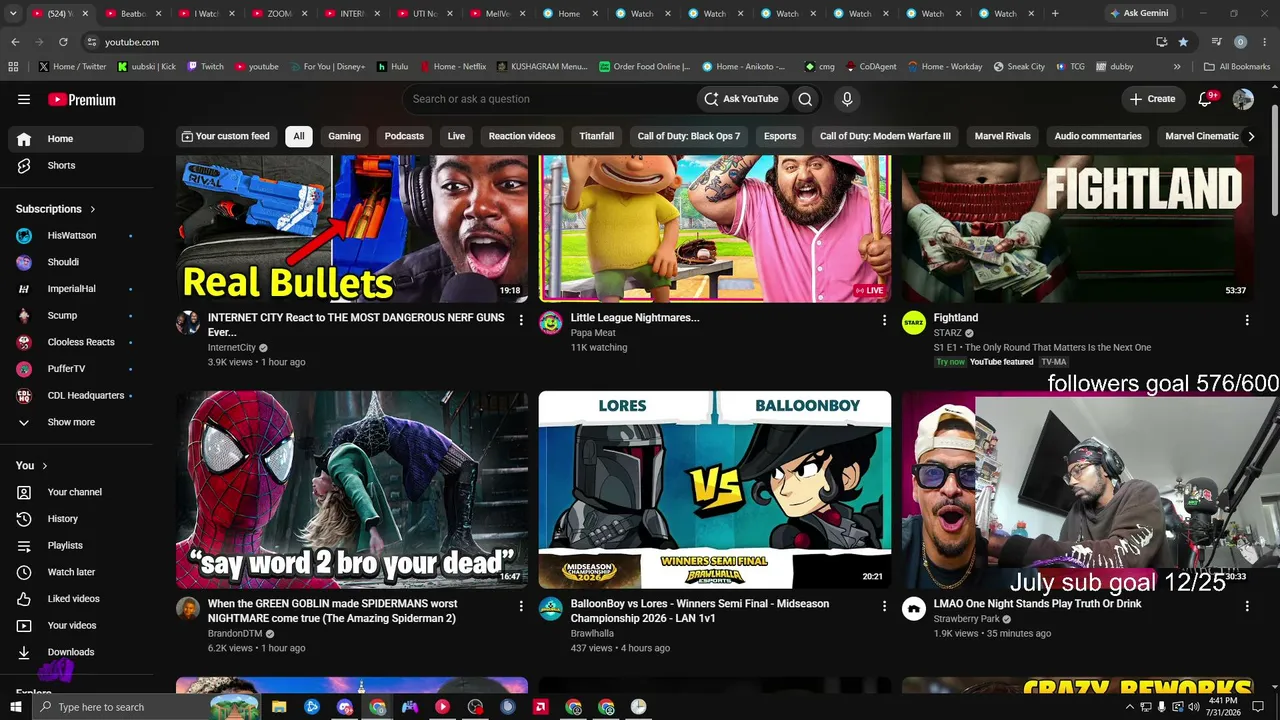Click the Create button
The height and width of the screenshot is (720, 1280).
[x=1152, y=99]
